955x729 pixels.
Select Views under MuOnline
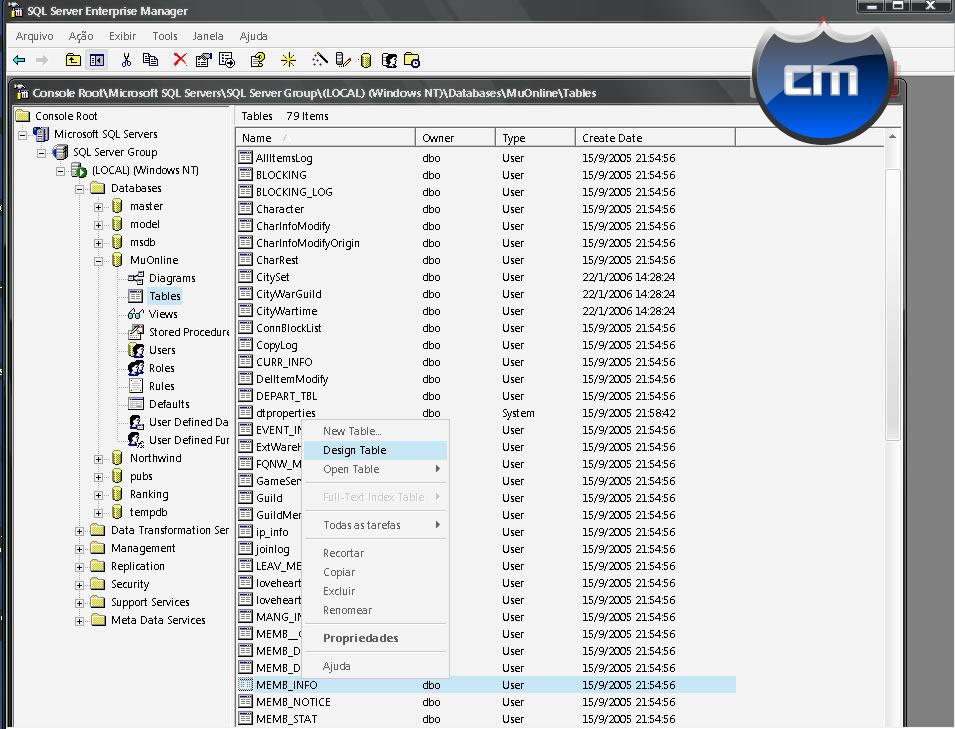pos(163,314)
